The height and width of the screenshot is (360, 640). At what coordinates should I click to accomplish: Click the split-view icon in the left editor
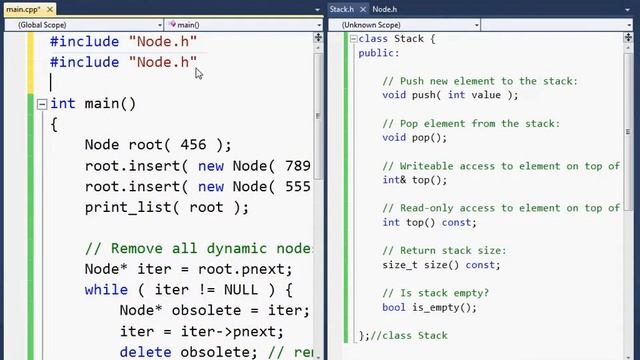coord(318,38)
